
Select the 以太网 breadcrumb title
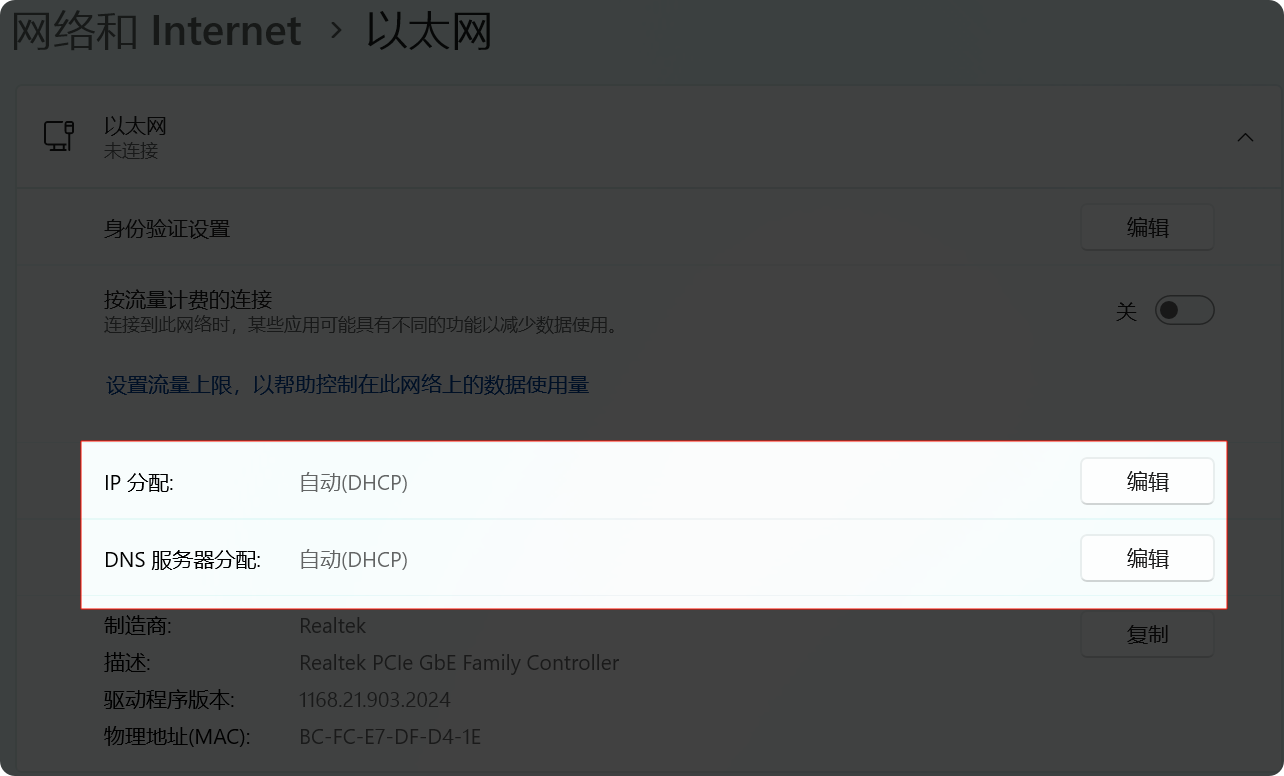(x=429, y=31)
